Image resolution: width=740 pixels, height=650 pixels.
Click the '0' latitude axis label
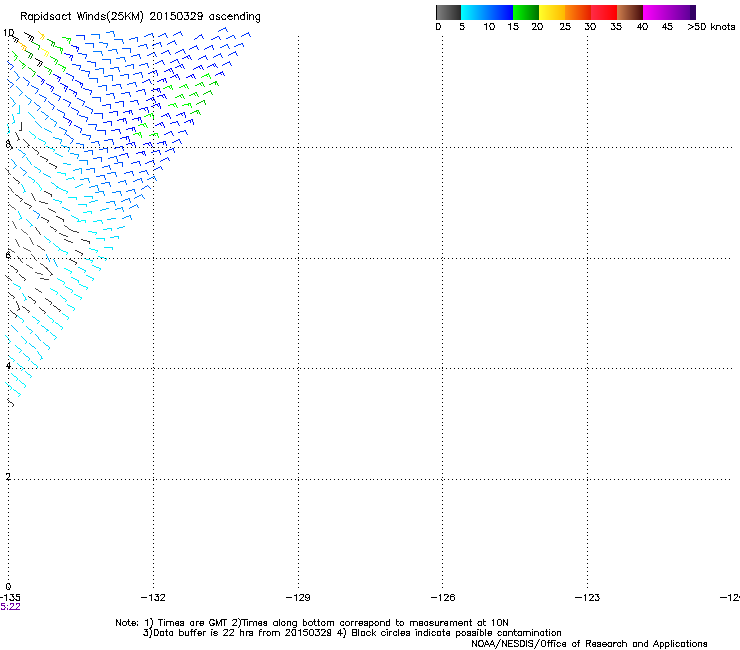pyautogui.click(x=8, y=587)
